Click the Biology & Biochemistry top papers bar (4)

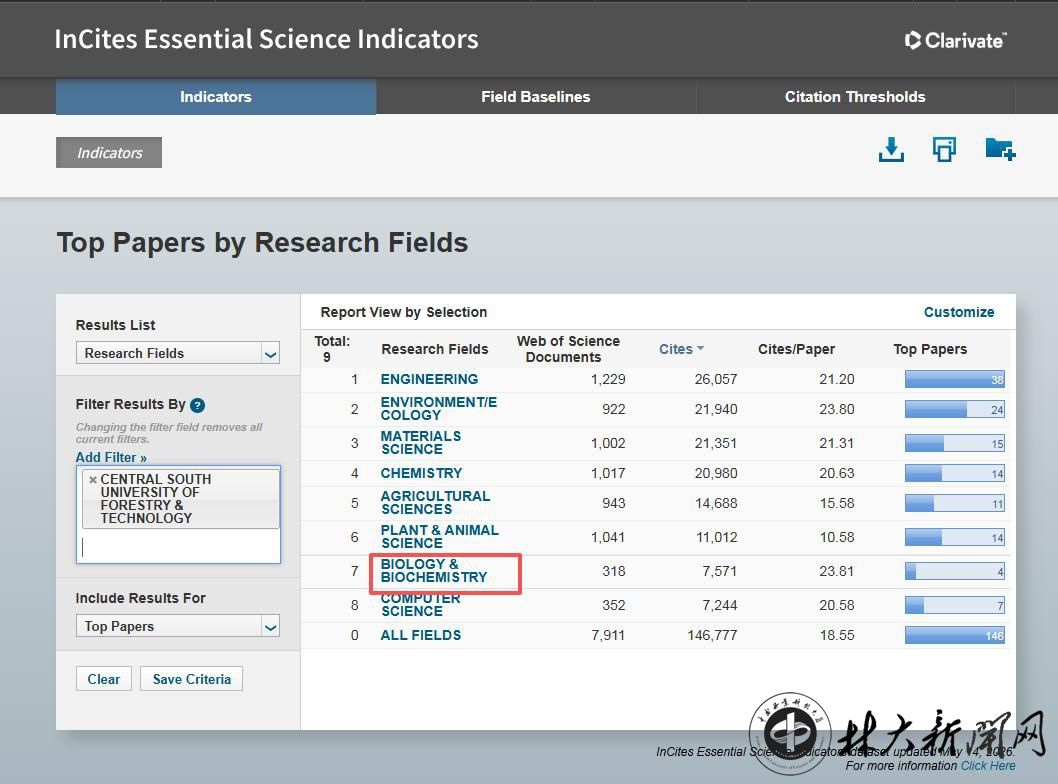point(955,571)
